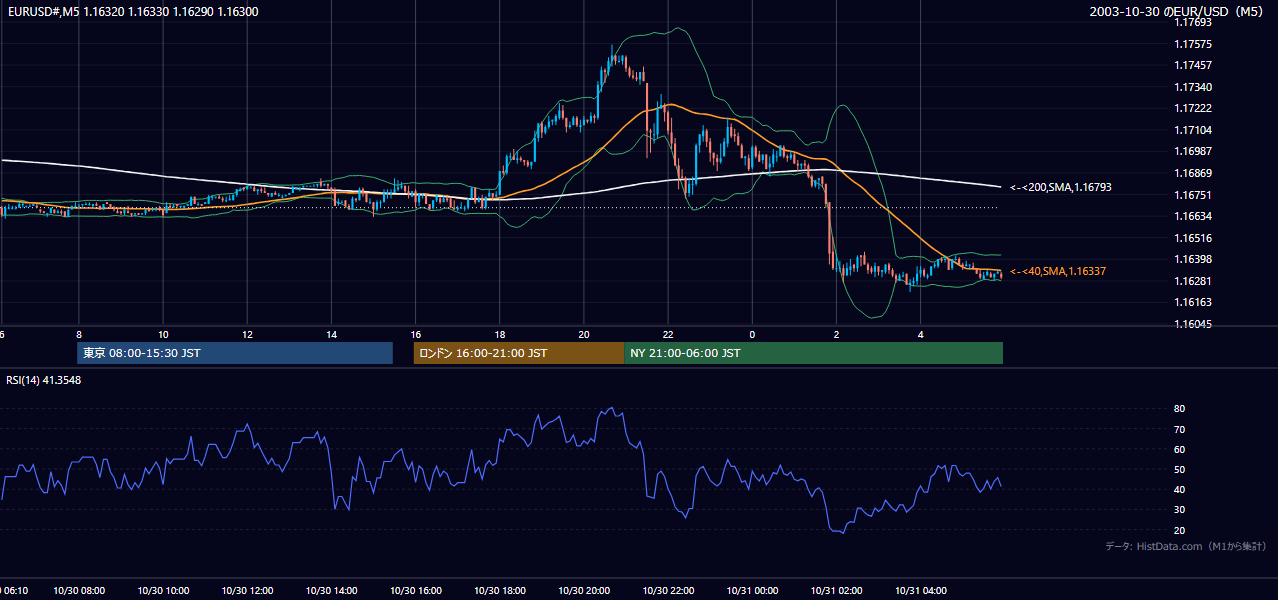Click the RSI 20 level label
Screen dimensions: 1278x600
(1179, 530)
